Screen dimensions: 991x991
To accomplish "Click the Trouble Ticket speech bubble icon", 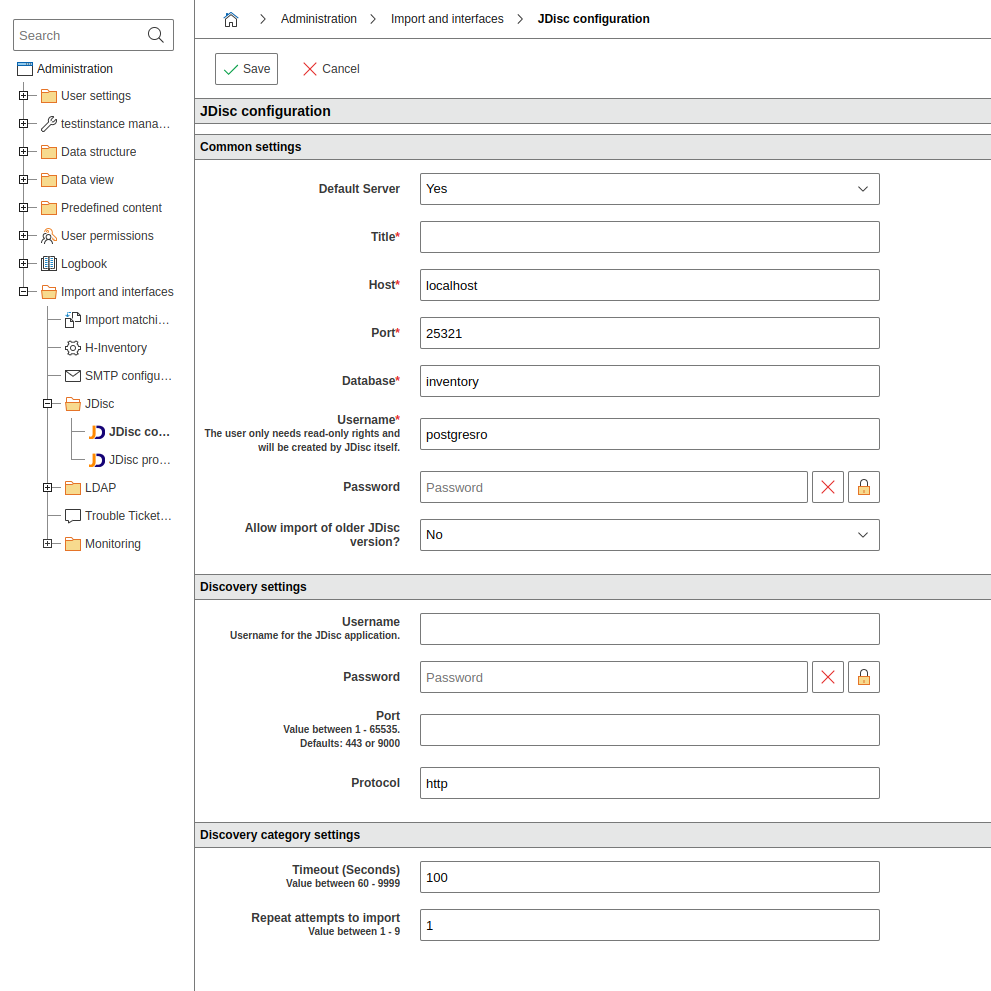I will tap(73, 516).
